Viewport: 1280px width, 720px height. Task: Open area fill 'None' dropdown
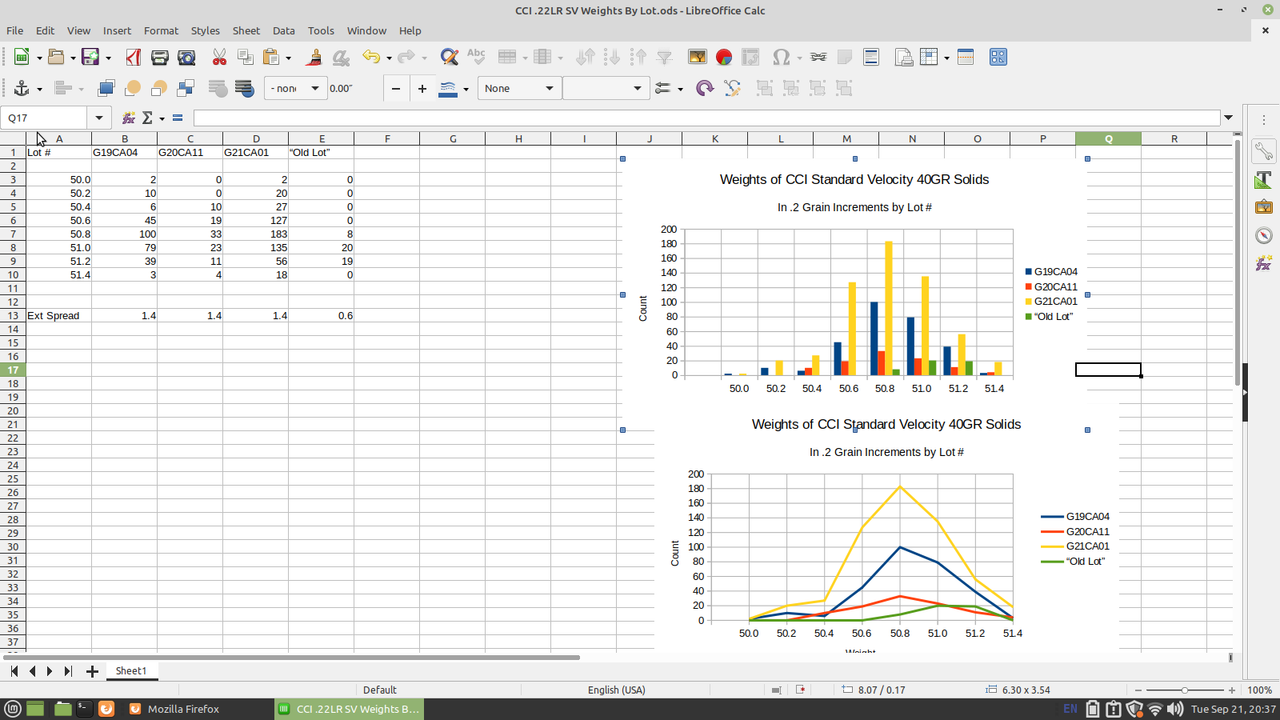(549, 88)
